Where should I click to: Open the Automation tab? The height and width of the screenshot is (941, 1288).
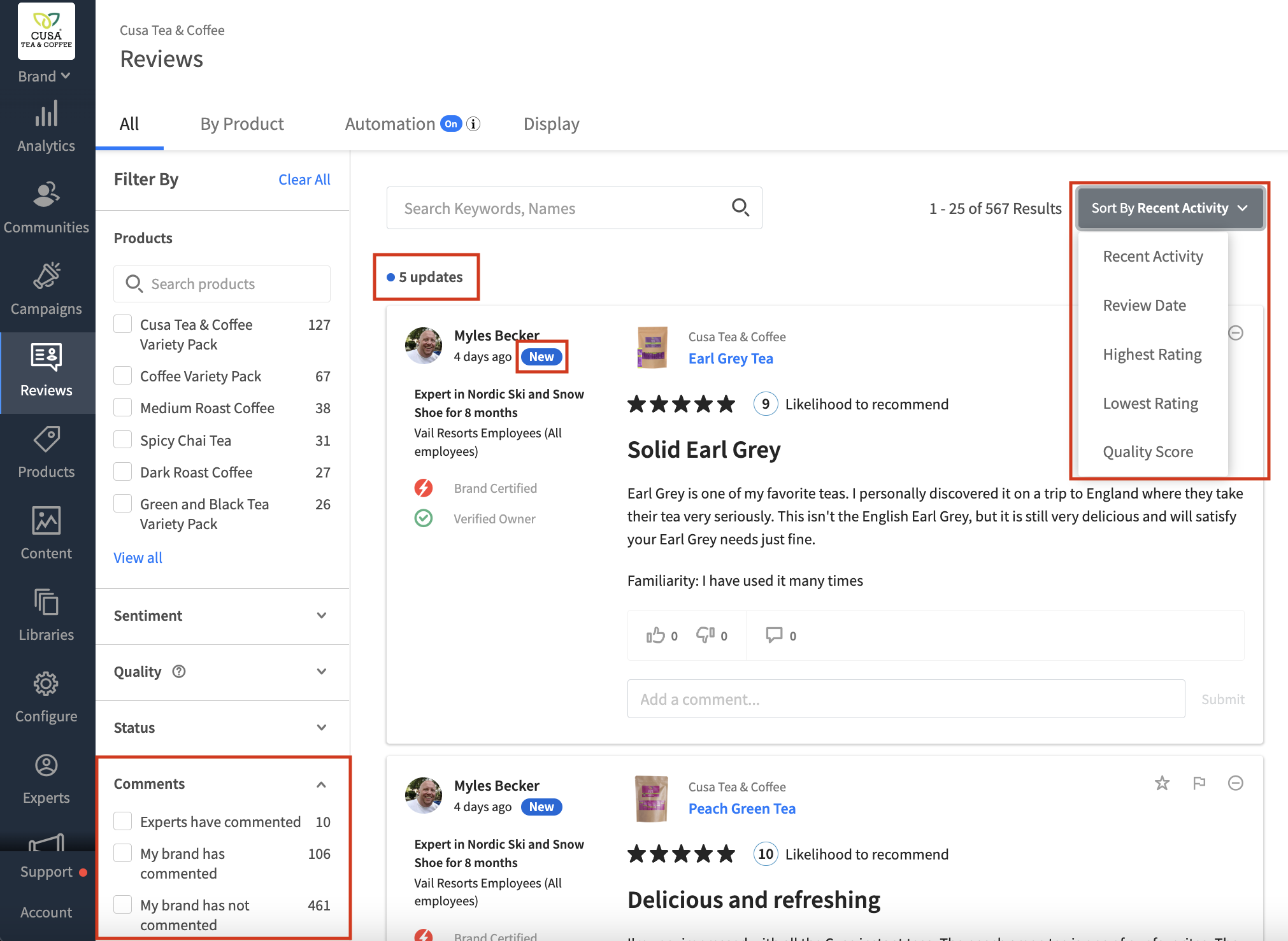390,124
